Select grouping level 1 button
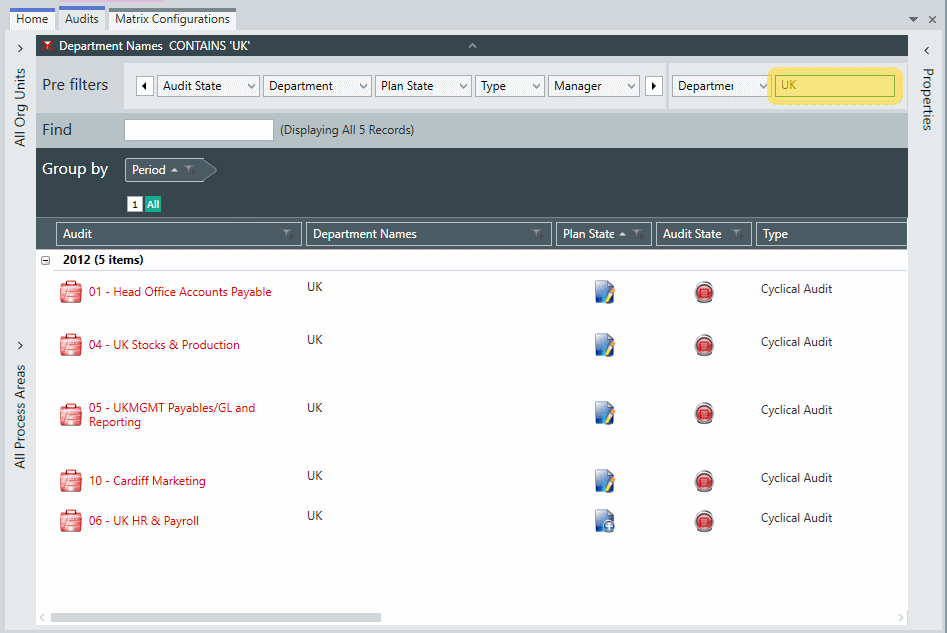This screenshot has height=633, width=947. click(x=135, y=204)
